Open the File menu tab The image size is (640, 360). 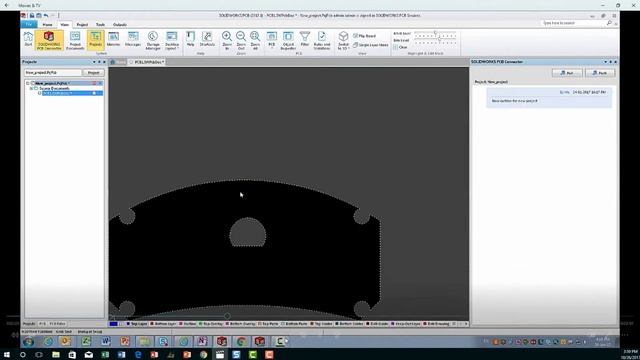tap(29, 24)
